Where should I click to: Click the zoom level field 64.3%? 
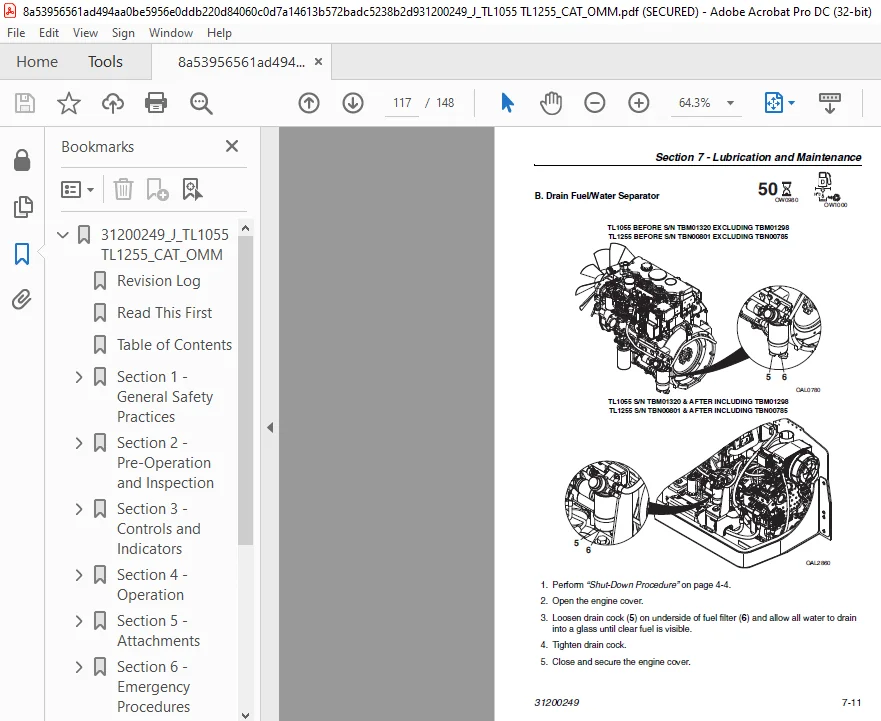[694, 103]
